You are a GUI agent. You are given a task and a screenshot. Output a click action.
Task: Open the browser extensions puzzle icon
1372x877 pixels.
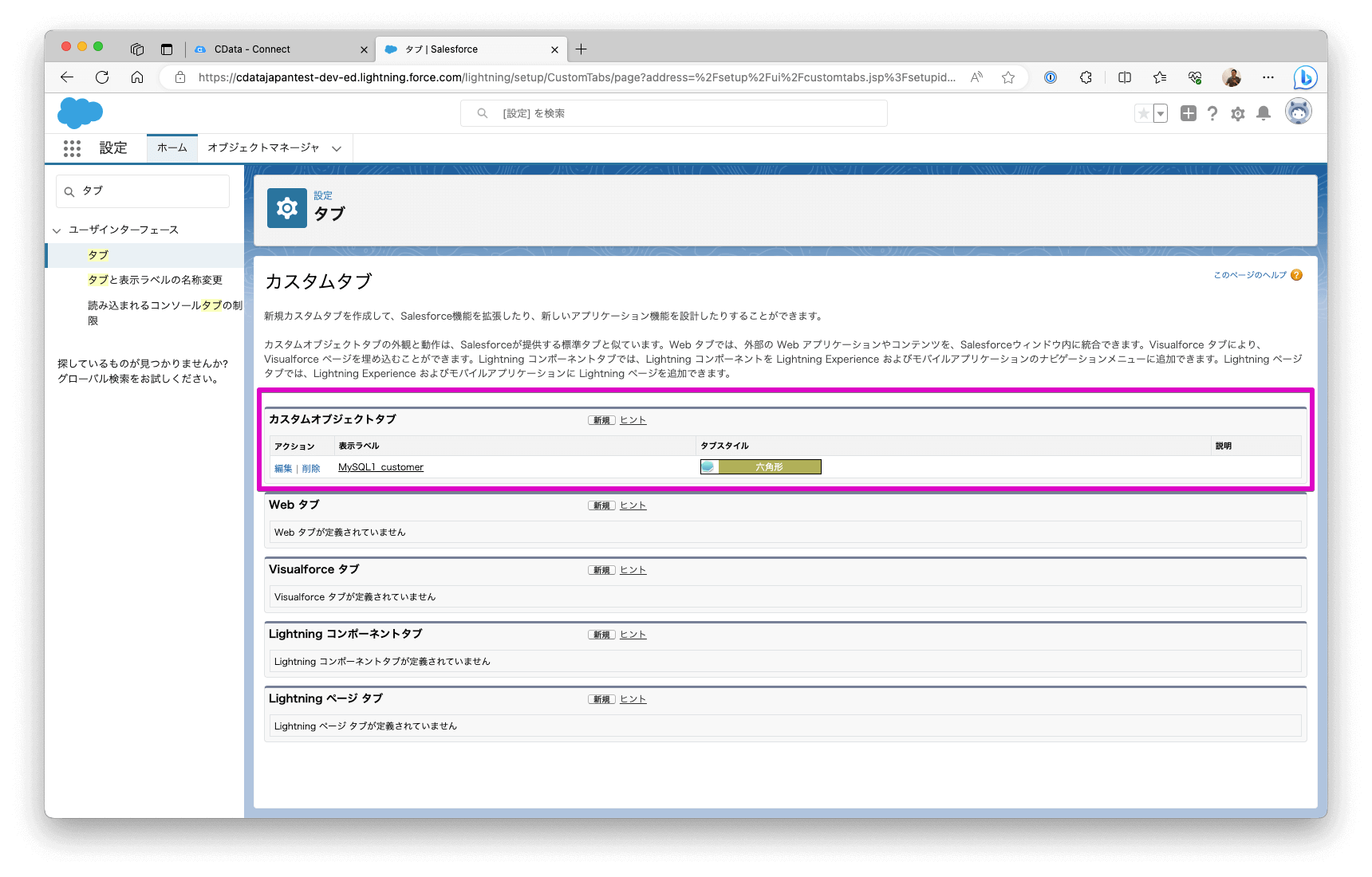[x=1086, y=77]
